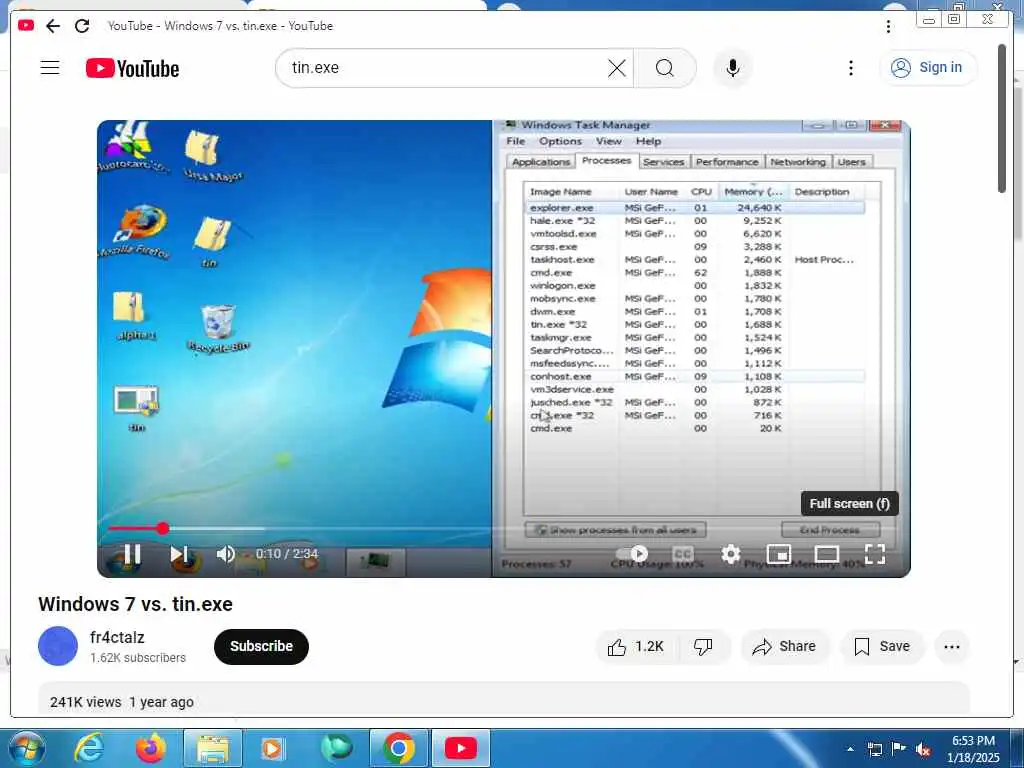Clear the search box with X
The width and height of the screenshot is (1024, 768).
click(x=616, y=68)
